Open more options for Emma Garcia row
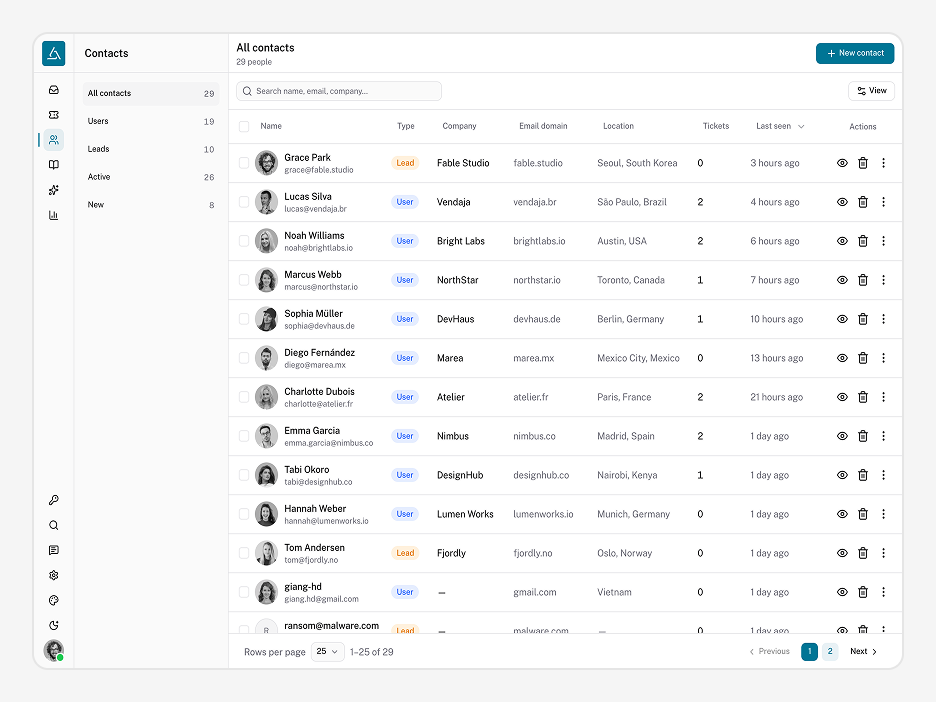This screenshot has width=936, height=702. (883, 436)
